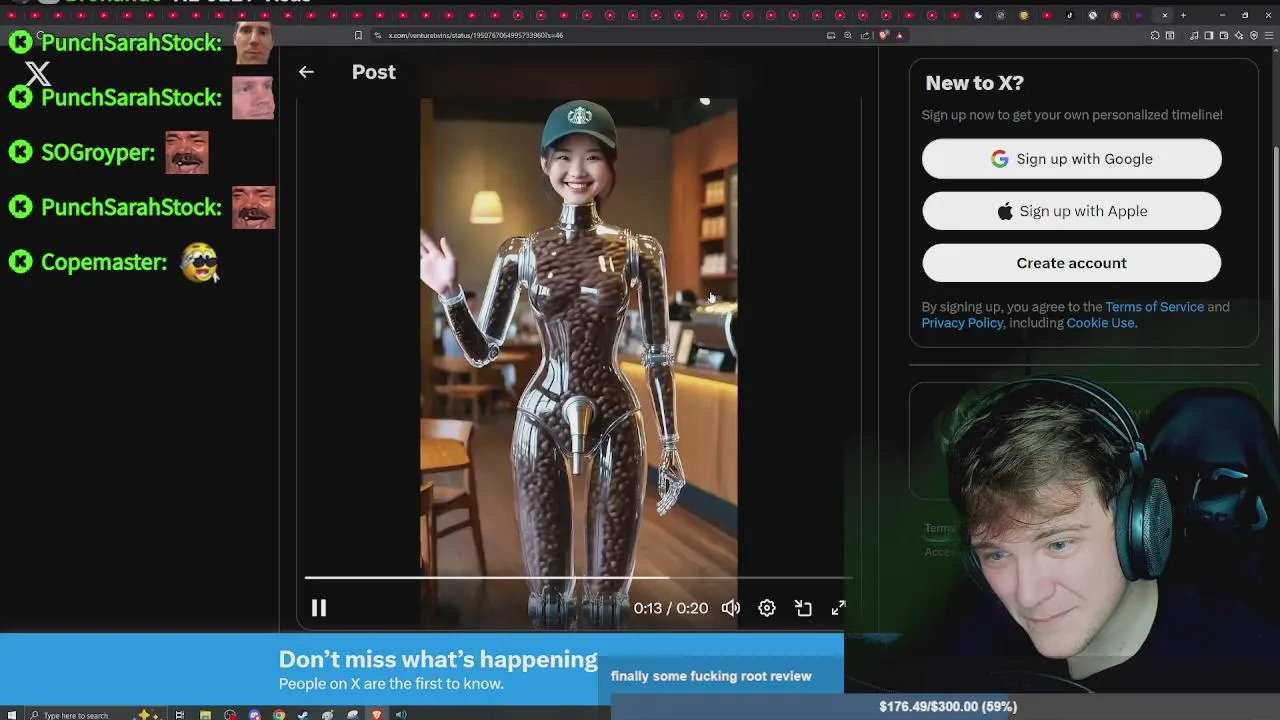Viewport: 1280px width, 720px height.
Task: Share page from address bar
Action: pyautogui.click(x=865, y=35)
